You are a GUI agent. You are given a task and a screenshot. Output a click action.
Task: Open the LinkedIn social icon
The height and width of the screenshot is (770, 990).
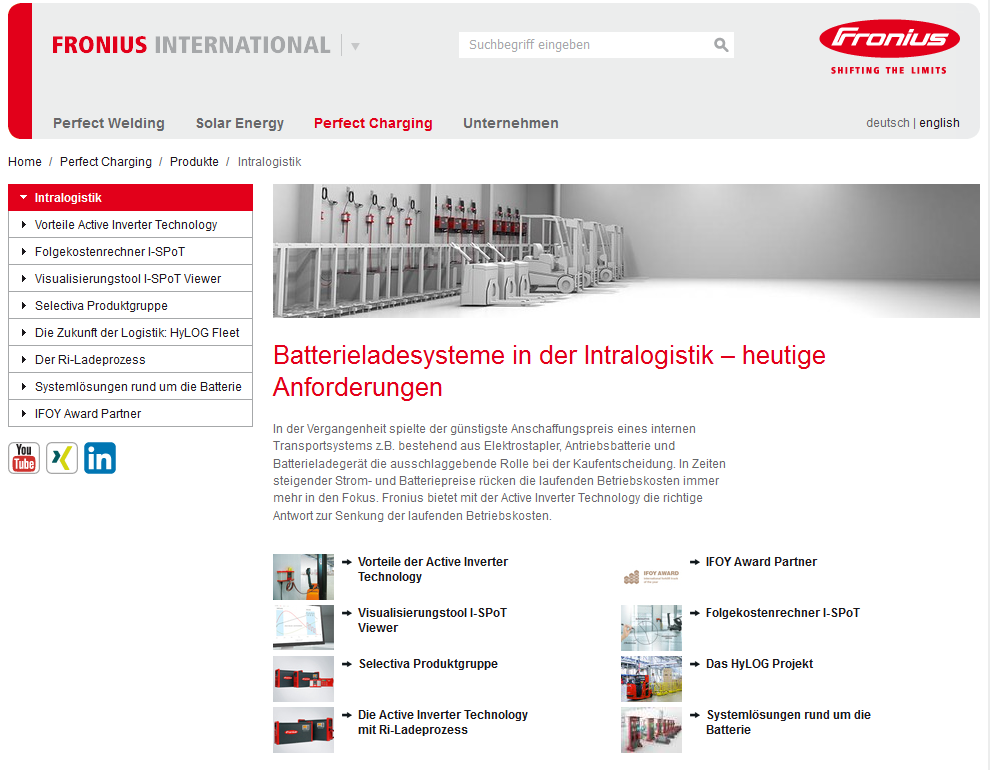[x=100, y=458]
